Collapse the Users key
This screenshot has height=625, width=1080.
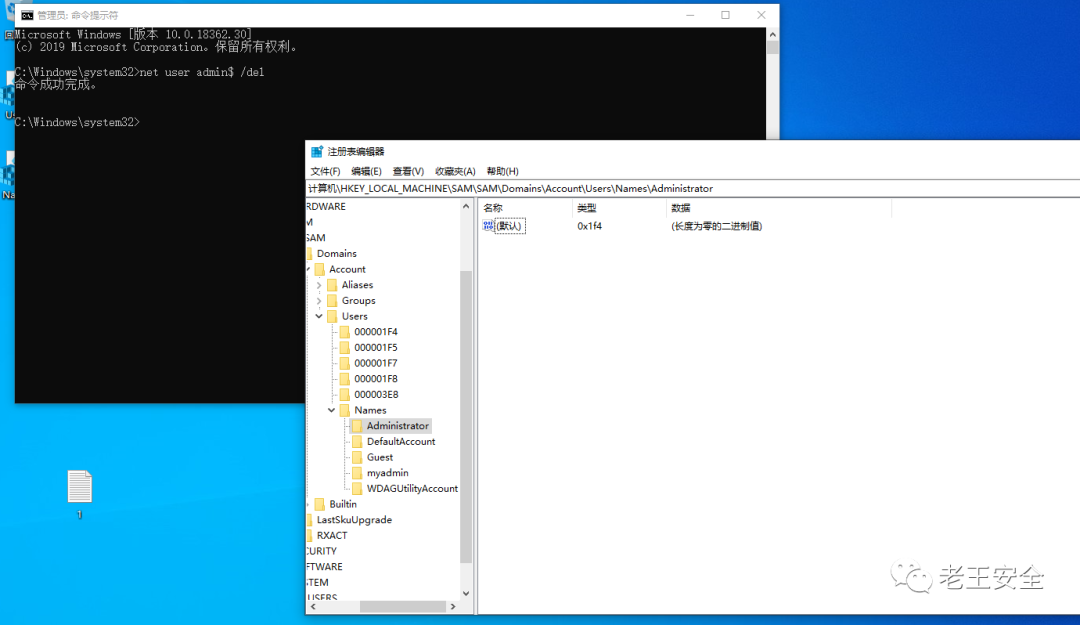(319, 316)
